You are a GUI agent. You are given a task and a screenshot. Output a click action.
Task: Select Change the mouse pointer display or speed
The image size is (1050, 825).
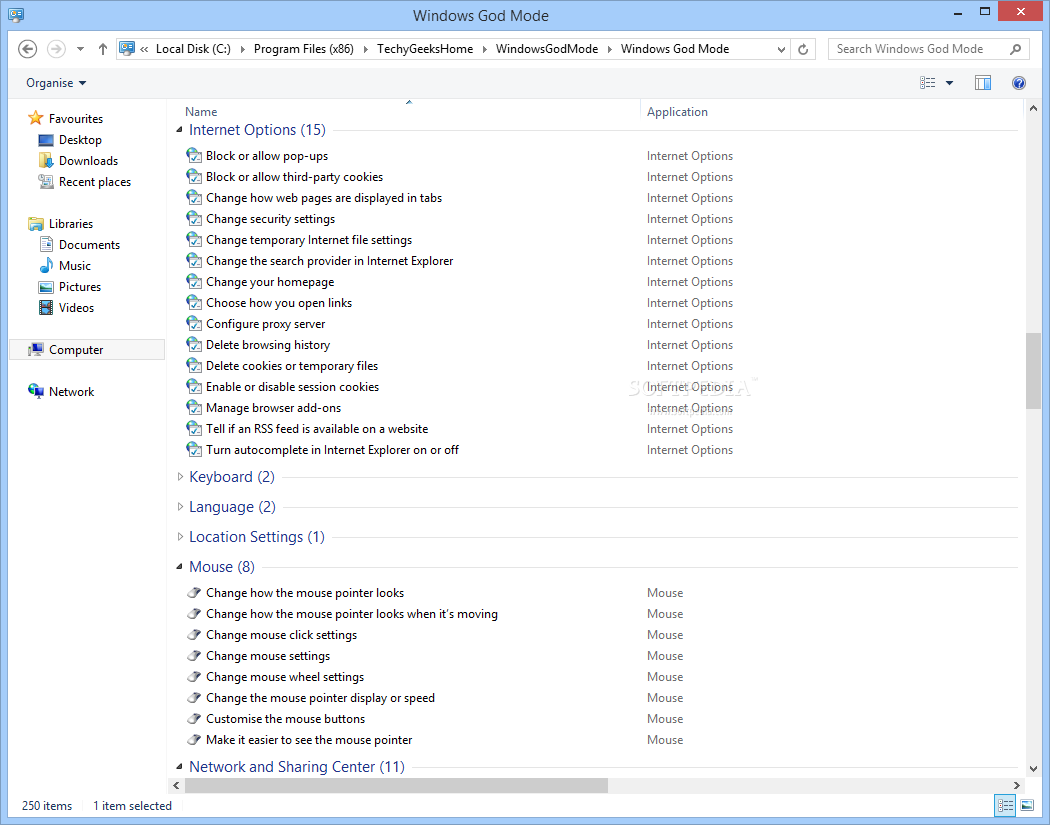pyautogui.click(x=321, y=698)
